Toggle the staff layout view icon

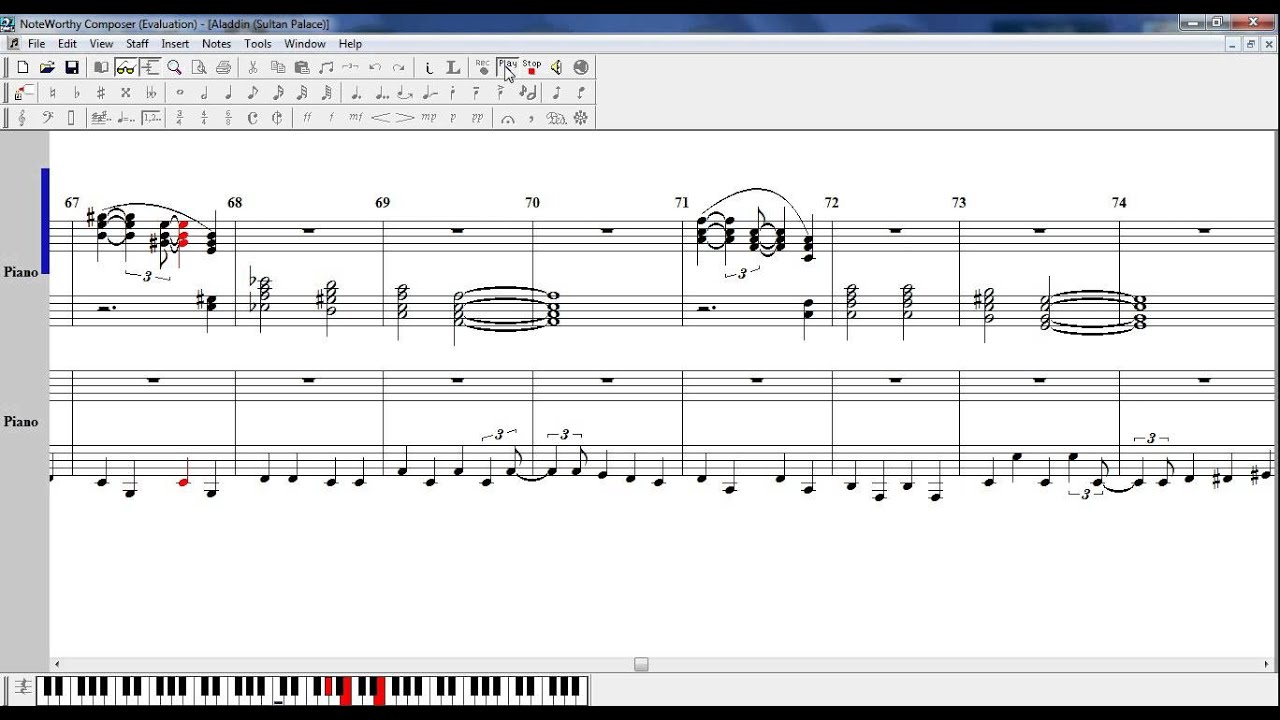pyautogui.click(x=151, y=67)
